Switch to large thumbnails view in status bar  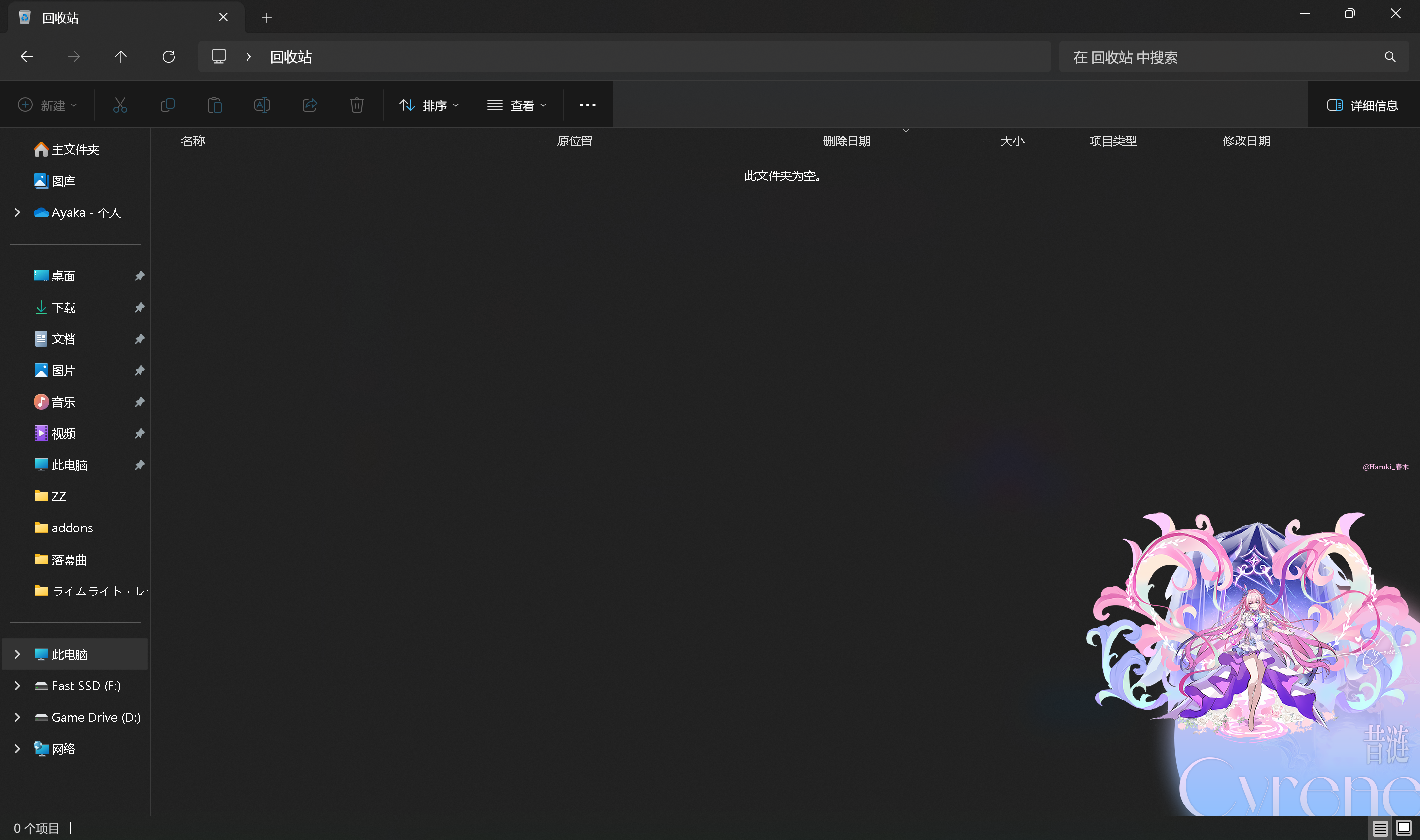[x=1404, y=828]
